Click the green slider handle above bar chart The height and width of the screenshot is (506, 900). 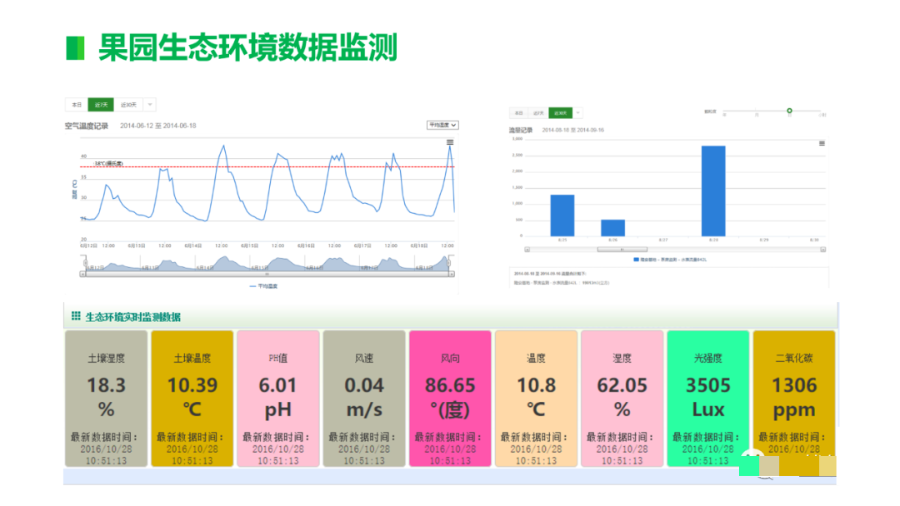tap(789, 110)
